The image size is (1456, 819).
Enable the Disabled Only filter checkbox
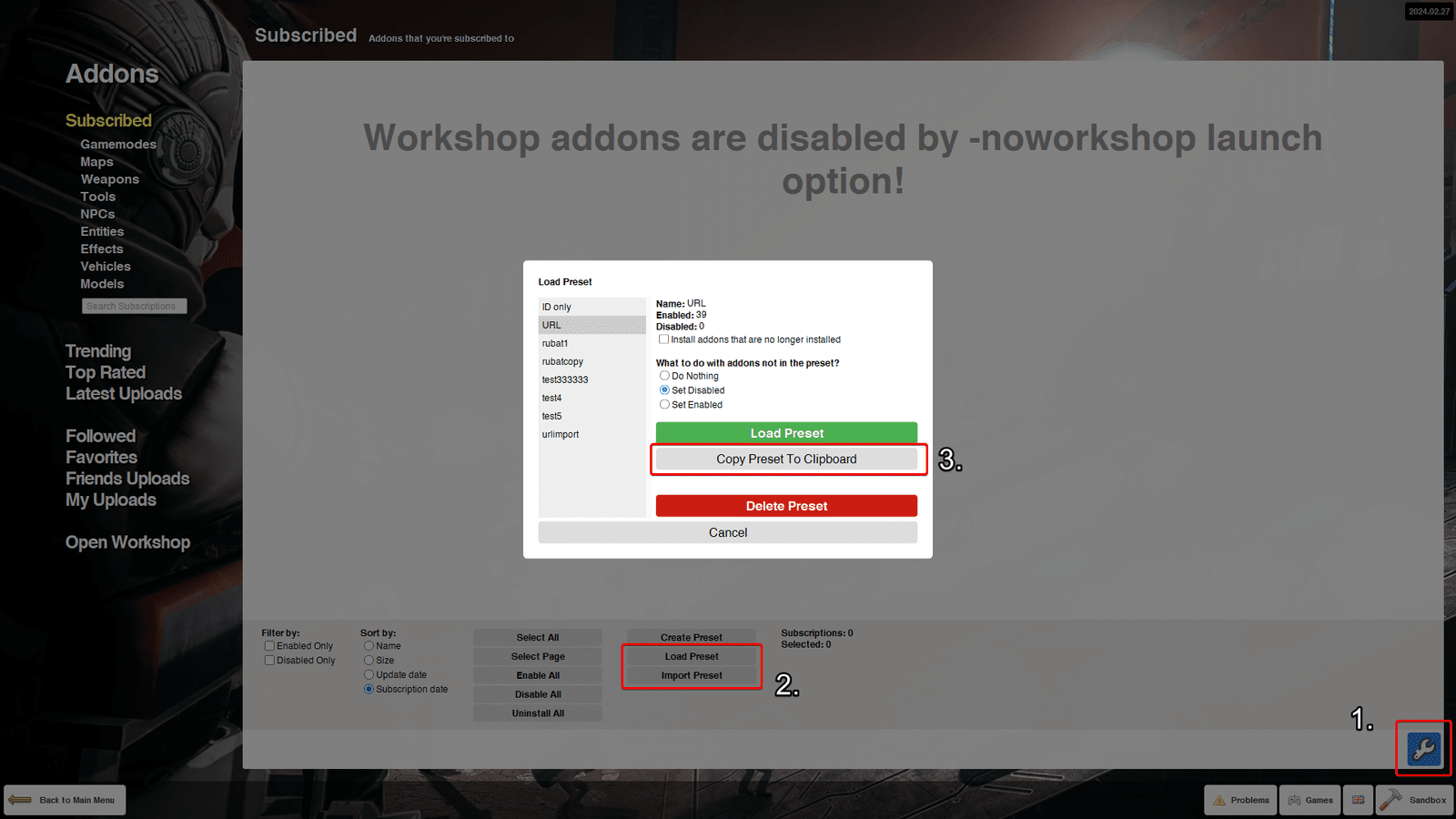point(269,661)
